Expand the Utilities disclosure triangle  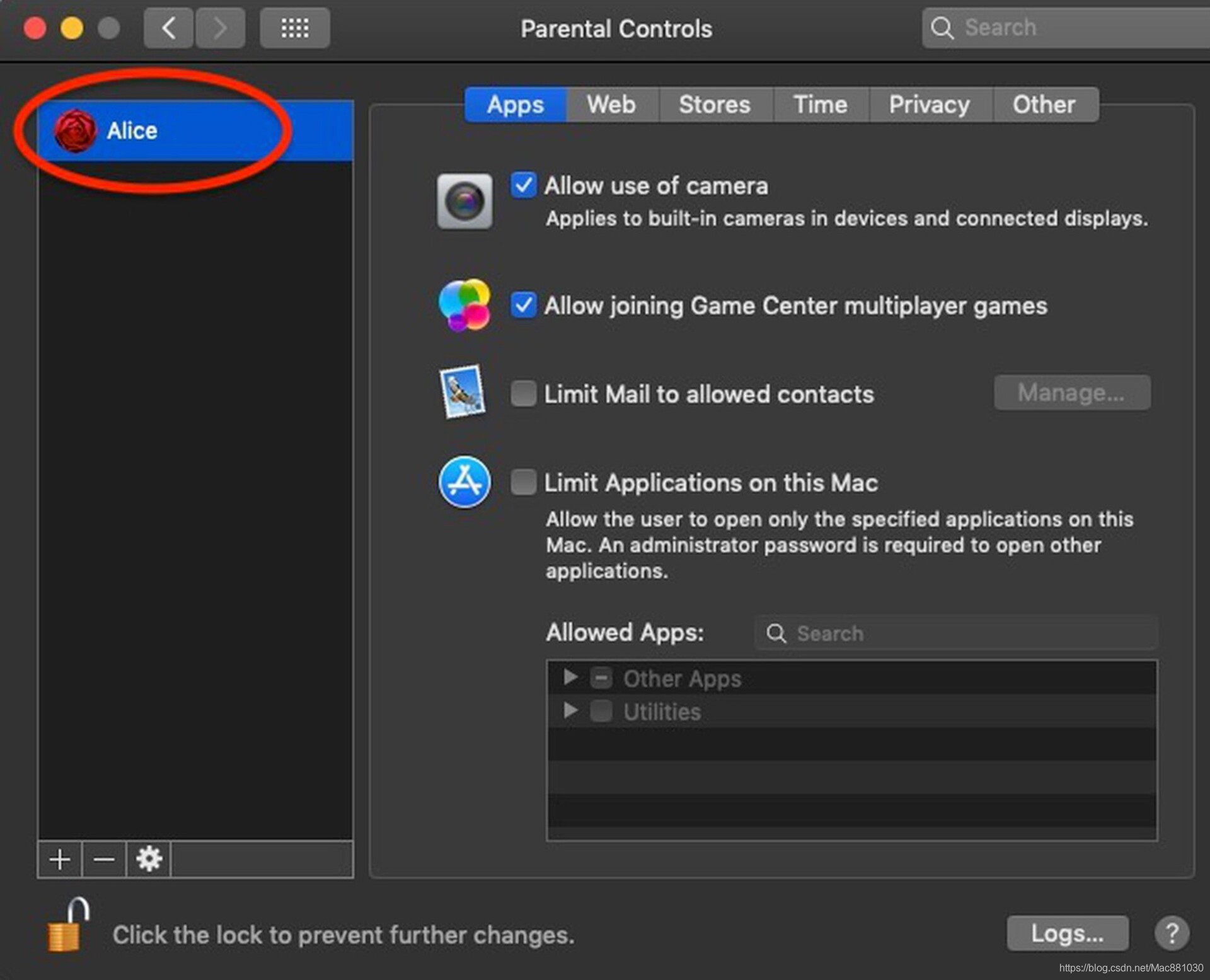570,711
